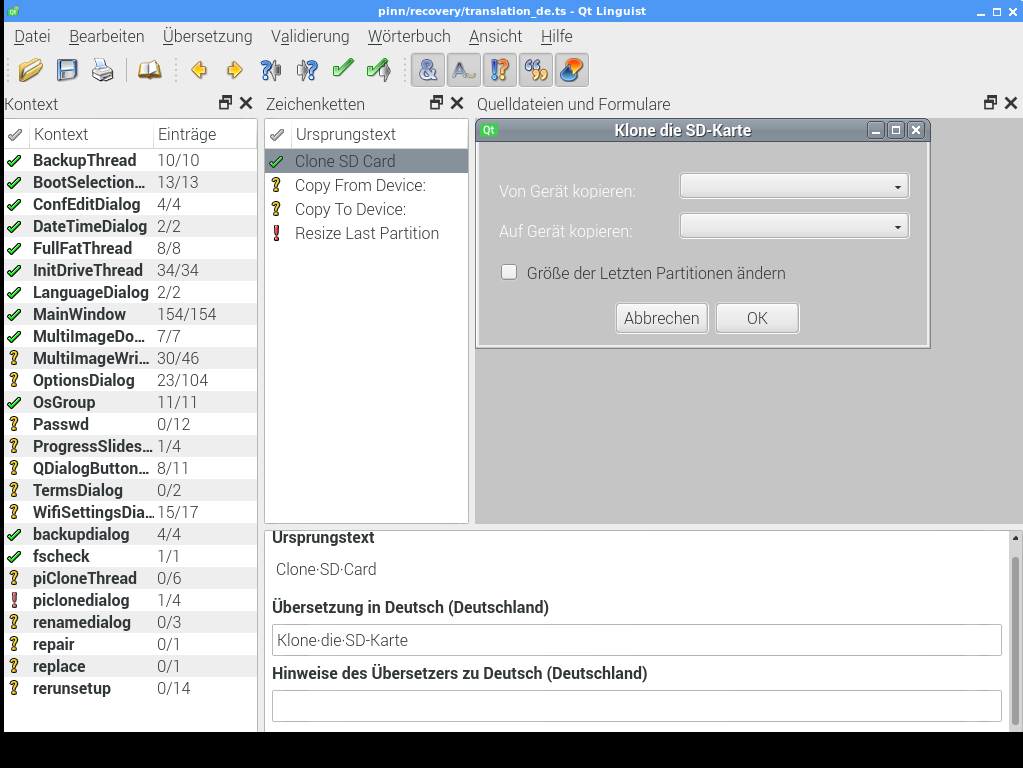Select the ConfEditDialog context

coord(130,204)
